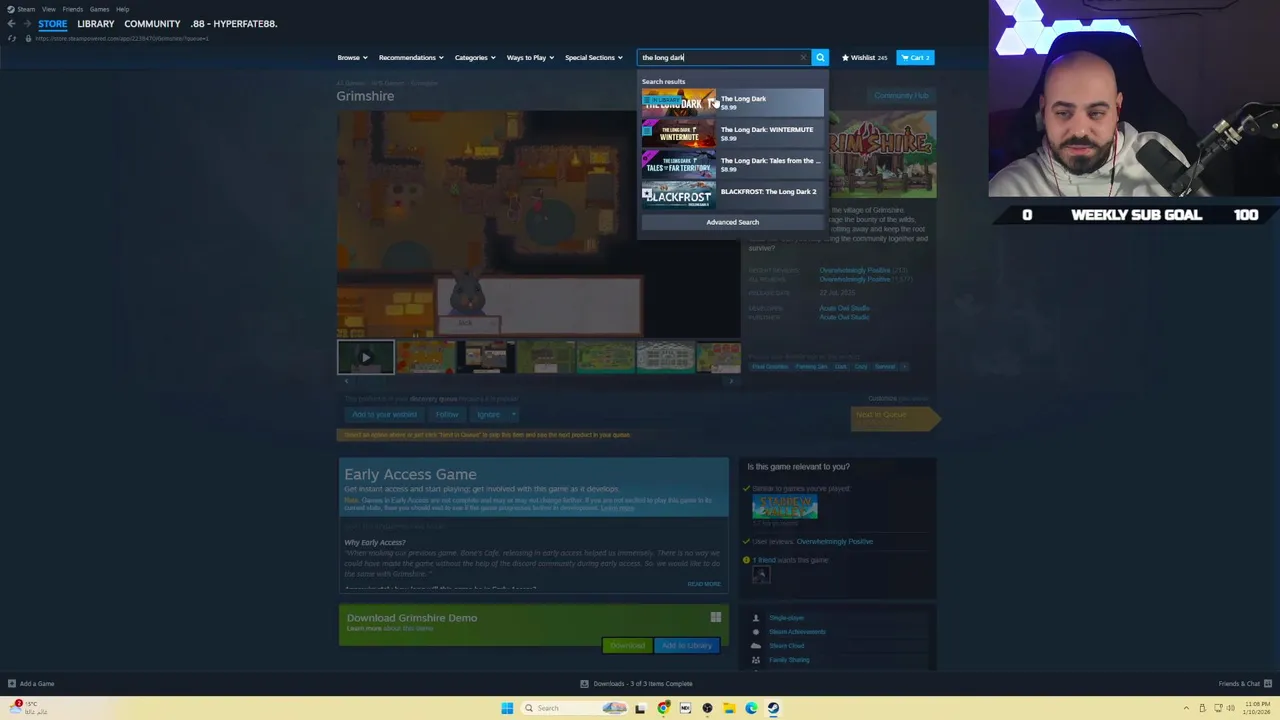Image resolution: width=1280 pixels, height=720 pixels.
Task: Open the Community Hub button
Action: (x=901, y=96)
